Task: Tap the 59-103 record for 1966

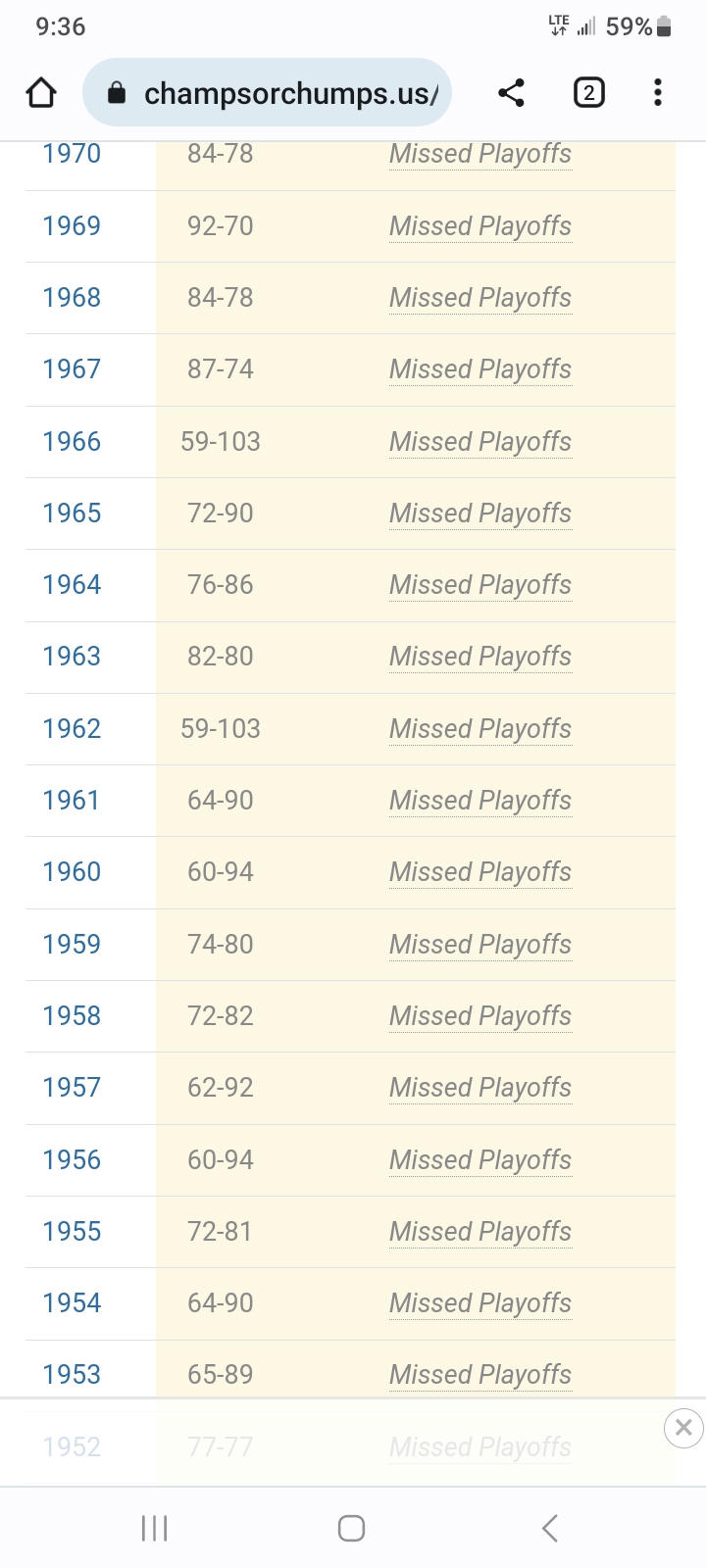Action: pyautogui.click(x=221, y=442)
